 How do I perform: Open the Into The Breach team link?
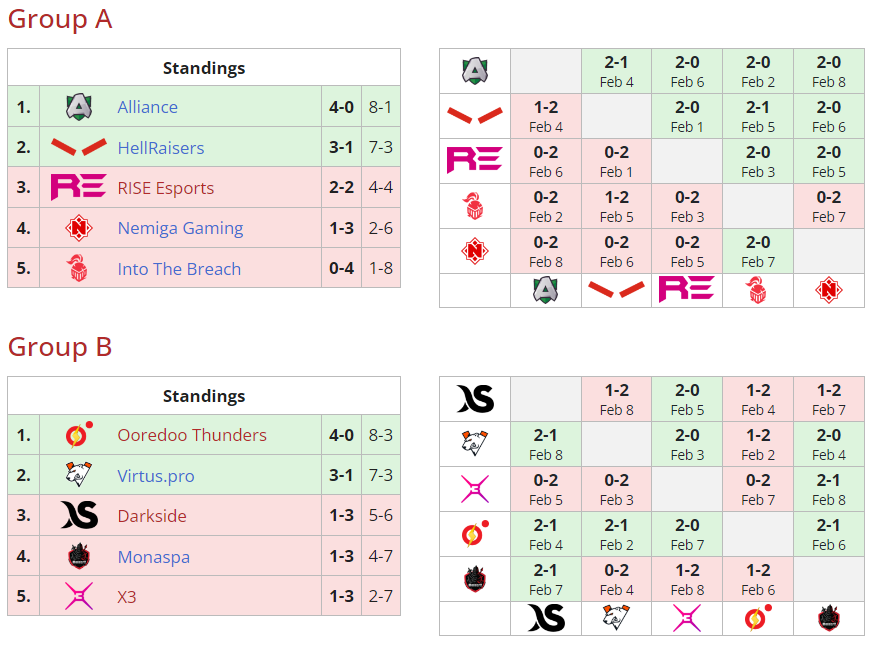pos(179,269)
